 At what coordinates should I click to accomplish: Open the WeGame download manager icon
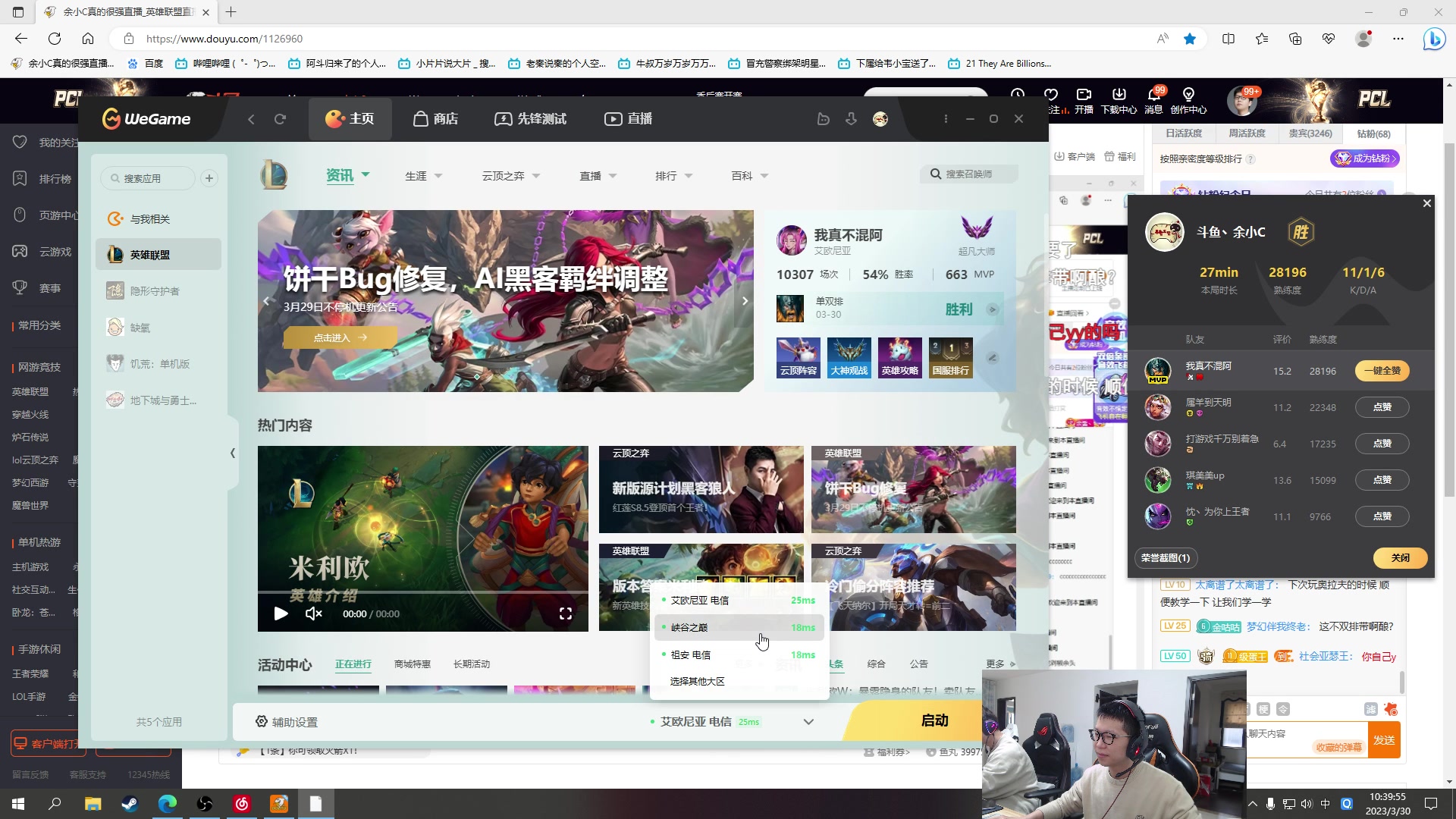click(x=851, y=119)
